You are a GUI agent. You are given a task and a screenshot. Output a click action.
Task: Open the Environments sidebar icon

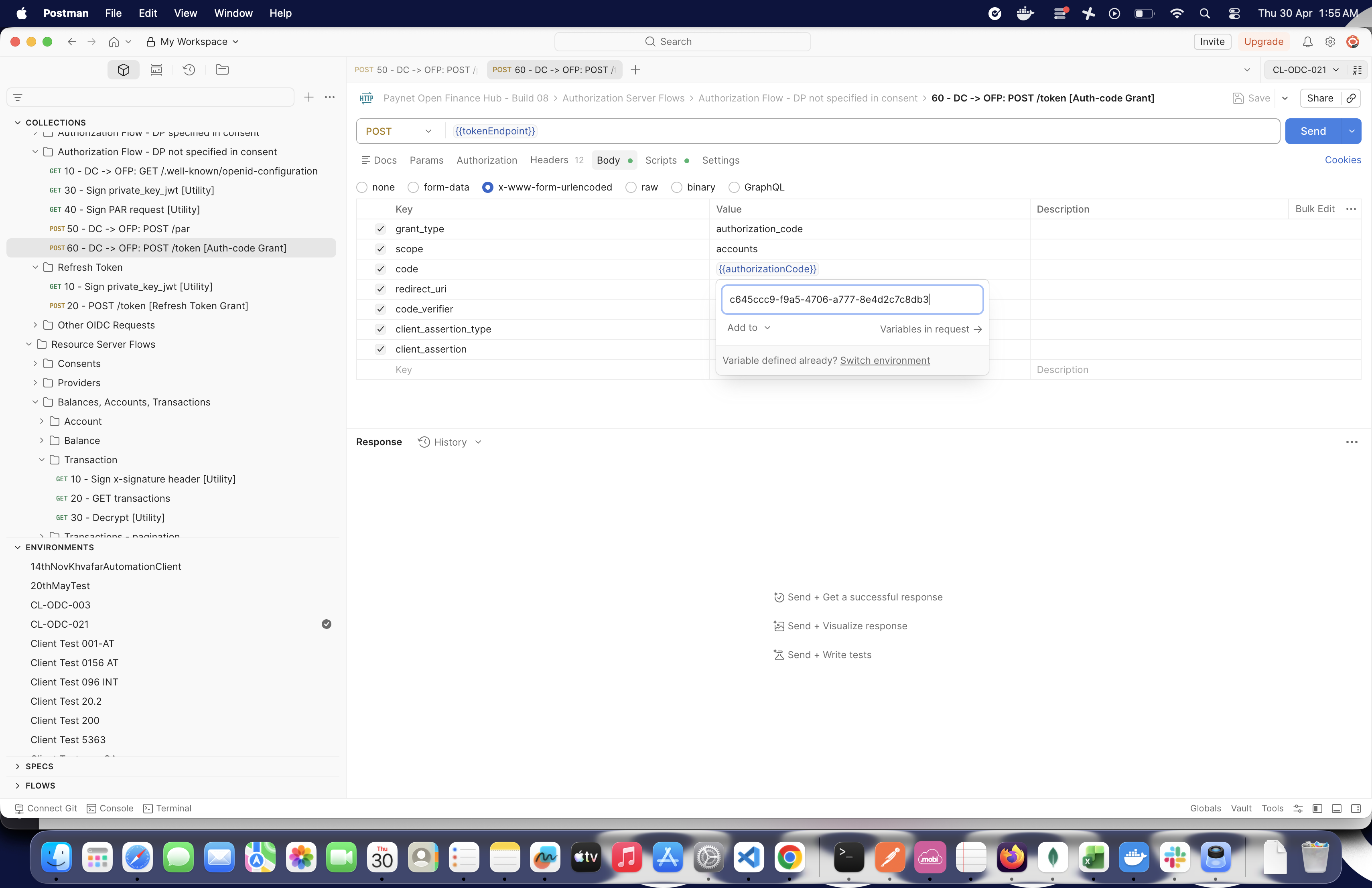pos(156,70)
